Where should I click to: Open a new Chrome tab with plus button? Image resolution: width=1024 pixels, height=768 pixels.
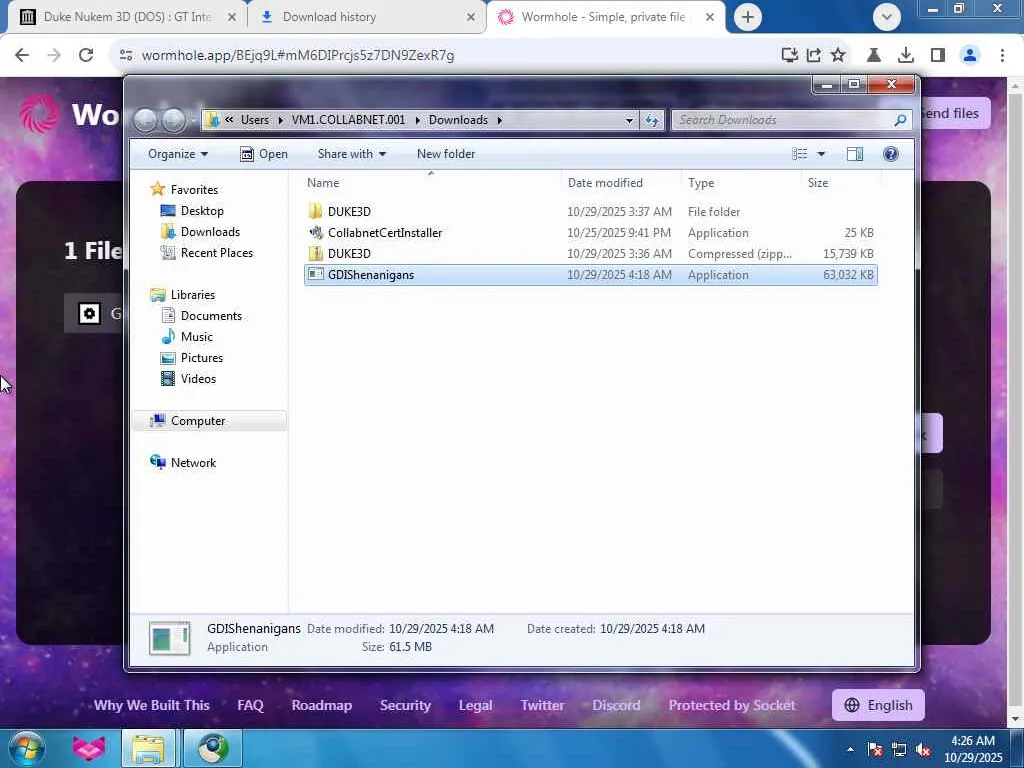pyautogui.click(x=748, y=17)
